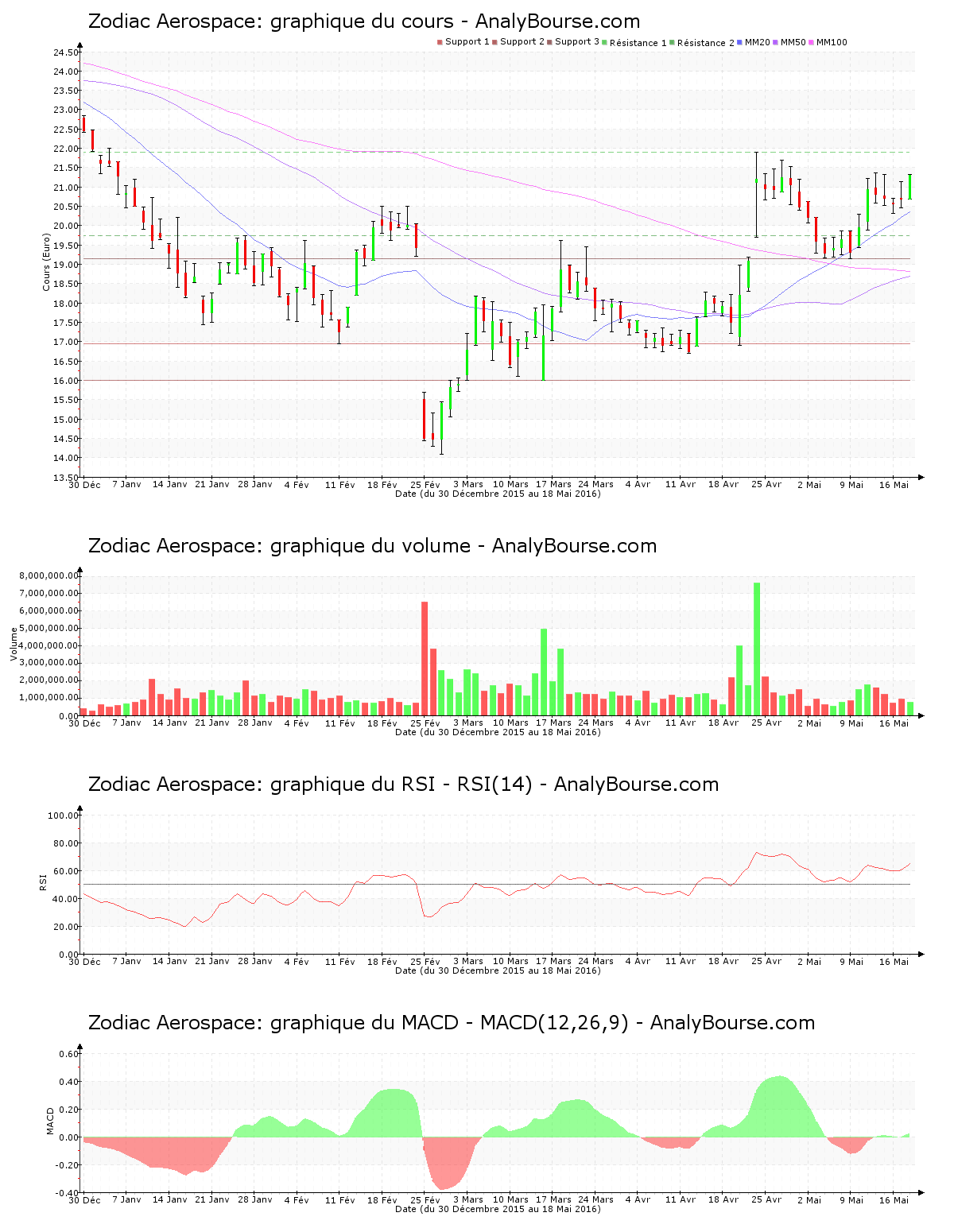
Task: Click the 'Cours (Euro)' vertical axis label
Action: [46, 262]
